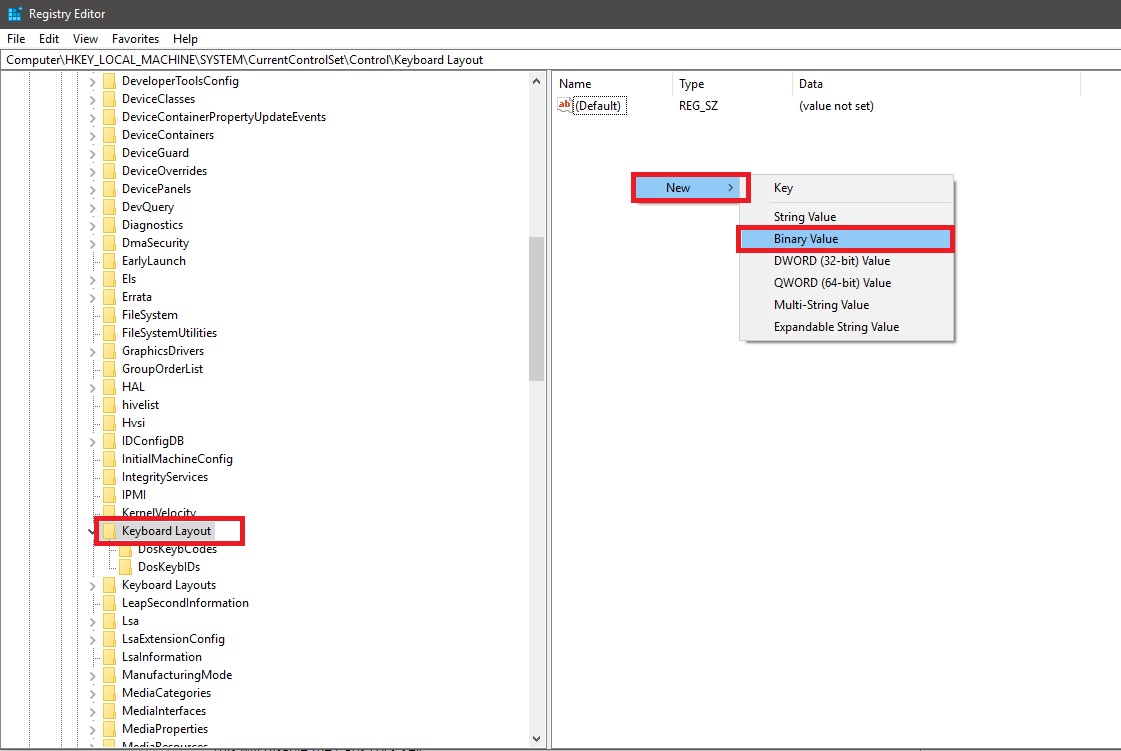Click the Keyboard Layout key folder icon
Screen dimensions: 1121x751
point(109,531)
